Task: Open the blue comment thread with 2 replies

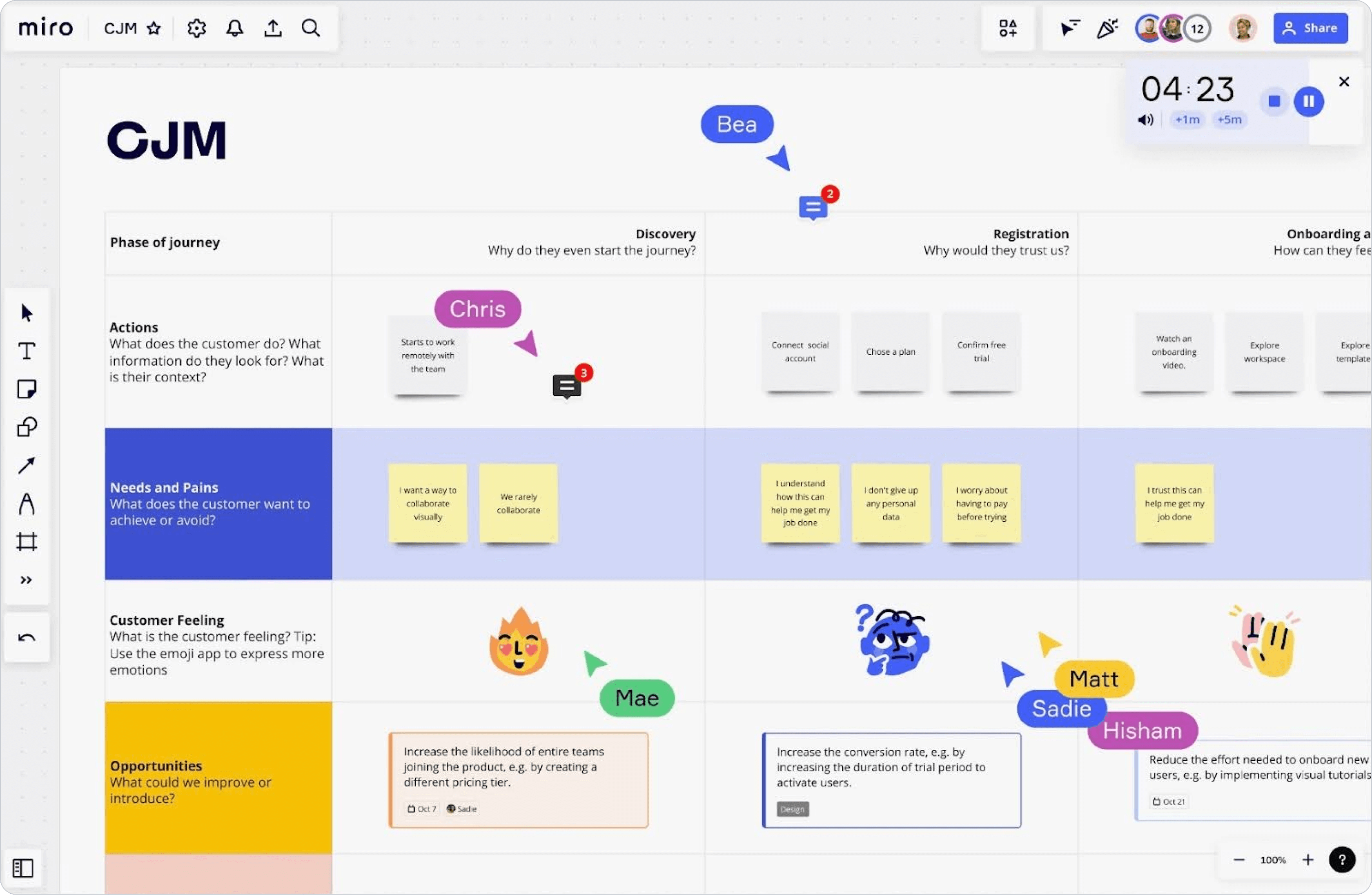Action: [x=813, y=207]
